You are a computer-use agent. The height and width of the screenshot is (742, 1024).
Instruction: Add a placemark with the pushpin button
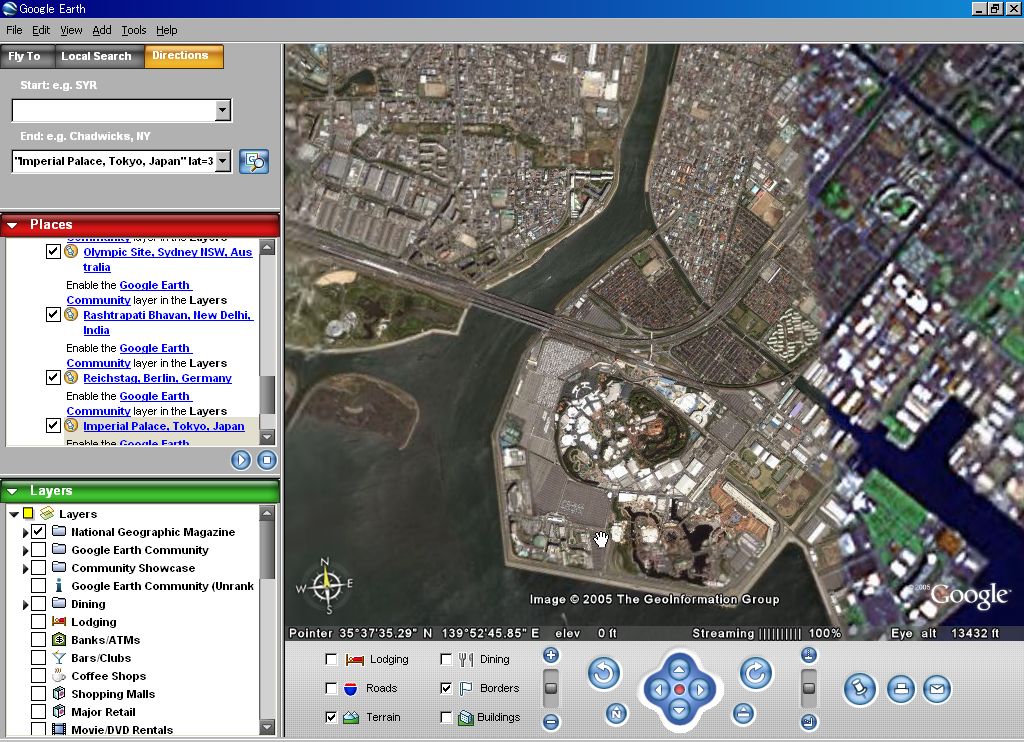click(859, 689)
